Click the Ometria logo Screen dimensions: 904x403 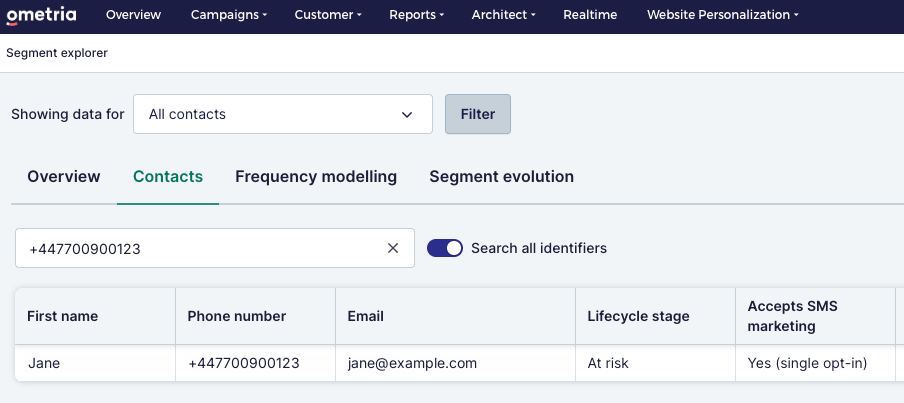tap(41, 15)
